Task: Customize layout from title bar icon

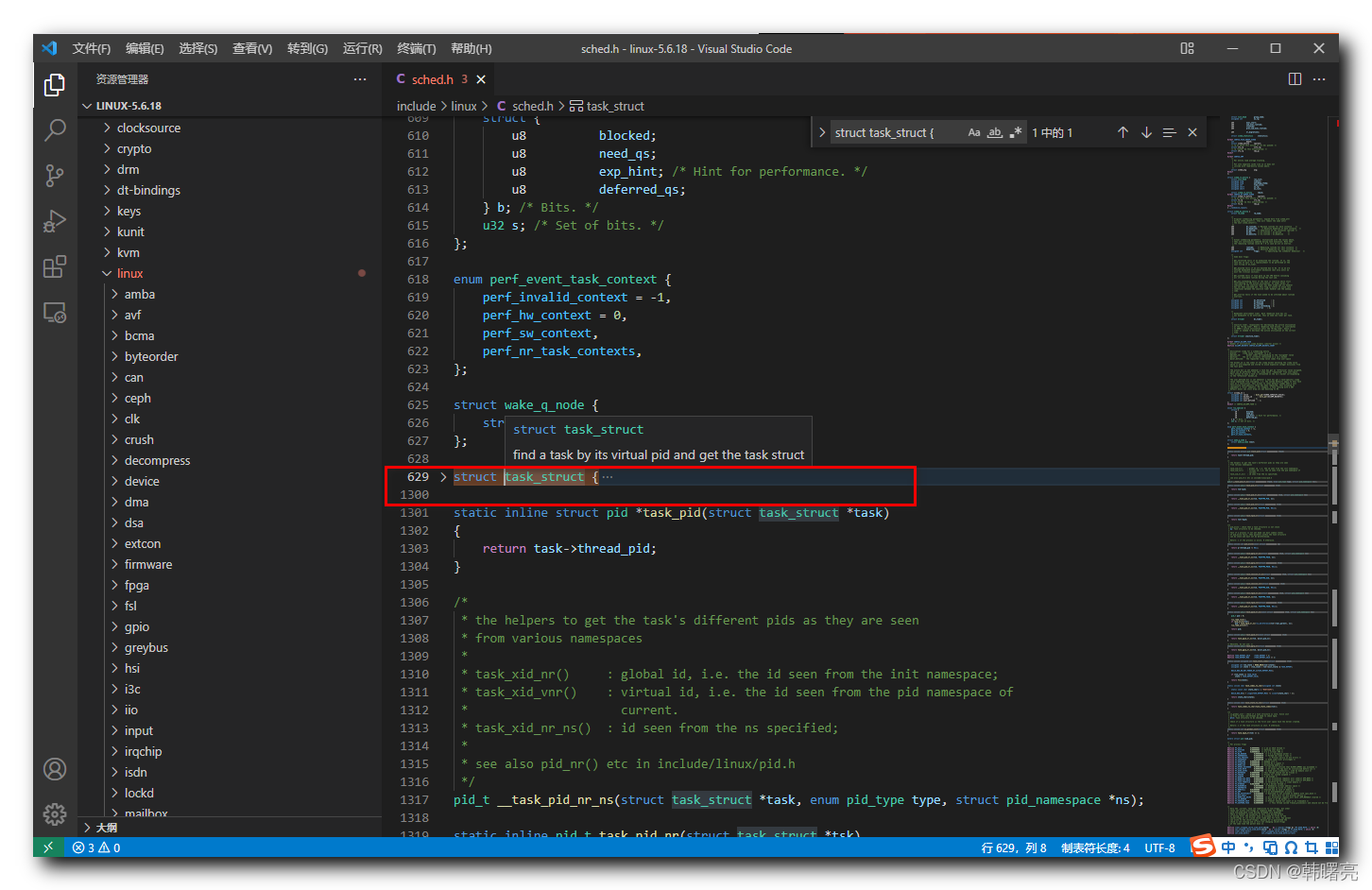Action: click(x=1187, y=48)
